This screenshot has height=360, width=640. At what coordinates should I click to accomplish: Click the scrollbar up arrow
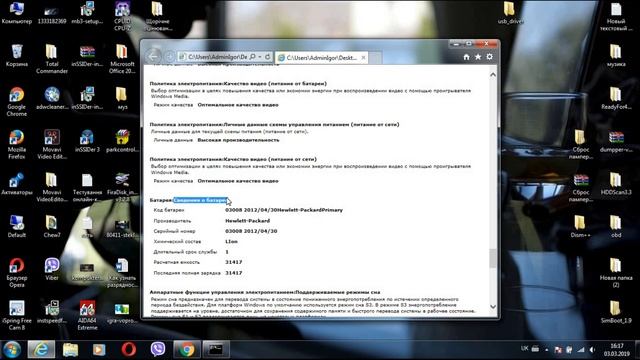click(x=493, y=75)
